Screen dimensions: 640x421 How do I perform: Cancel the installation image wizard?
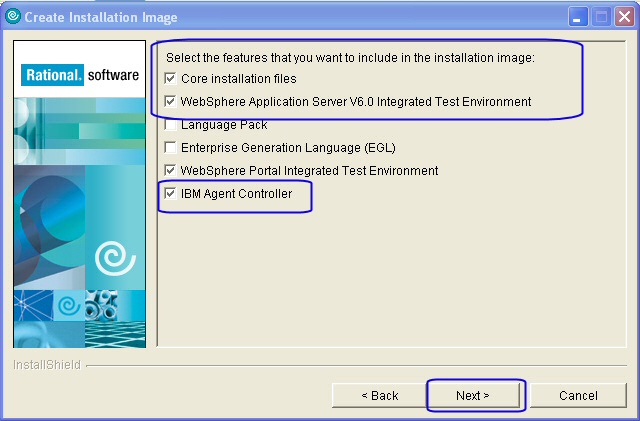click(578, 395)
